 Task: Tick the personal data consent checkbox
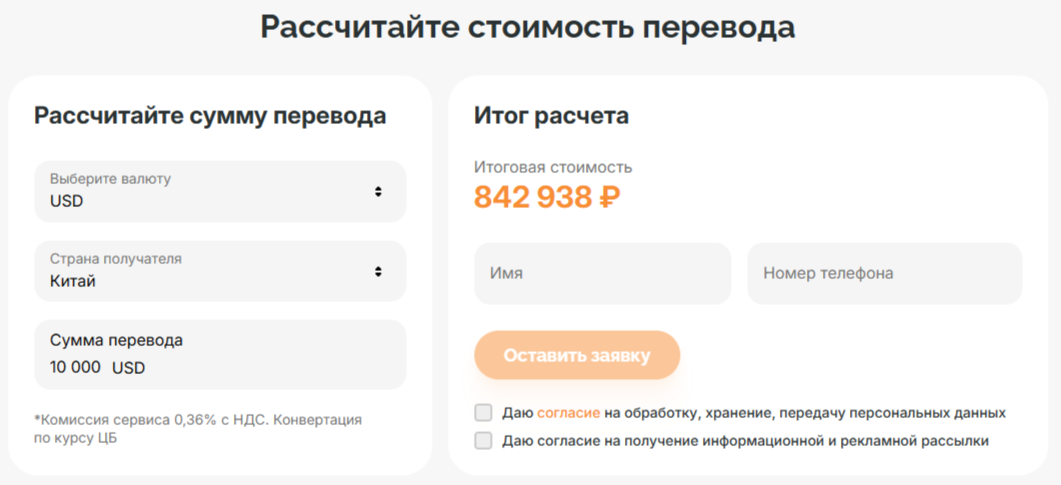484,412
